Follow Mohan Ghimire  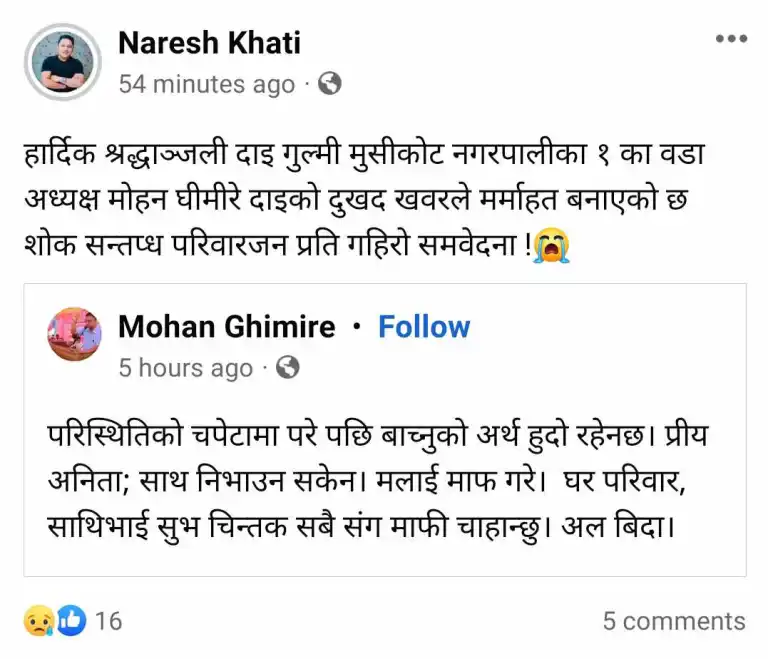point(424,327)
